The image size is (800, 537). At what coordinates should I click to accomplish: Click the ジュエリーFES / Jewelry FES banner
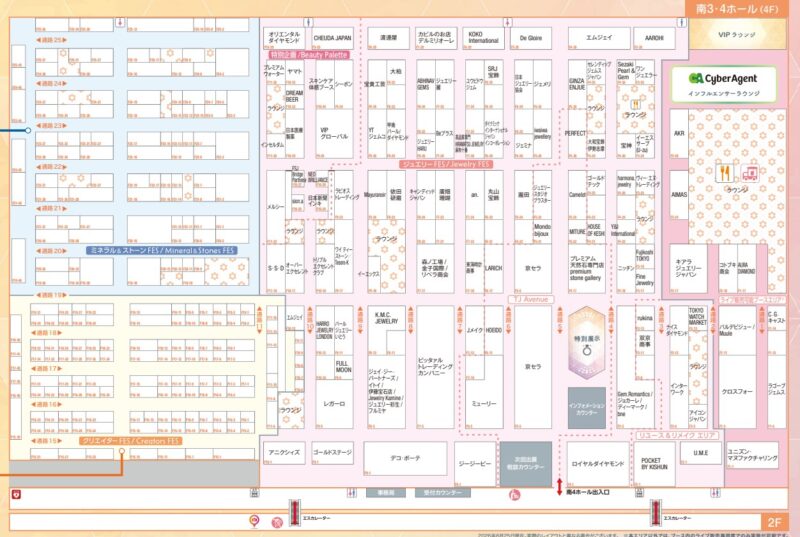(446, 164)
